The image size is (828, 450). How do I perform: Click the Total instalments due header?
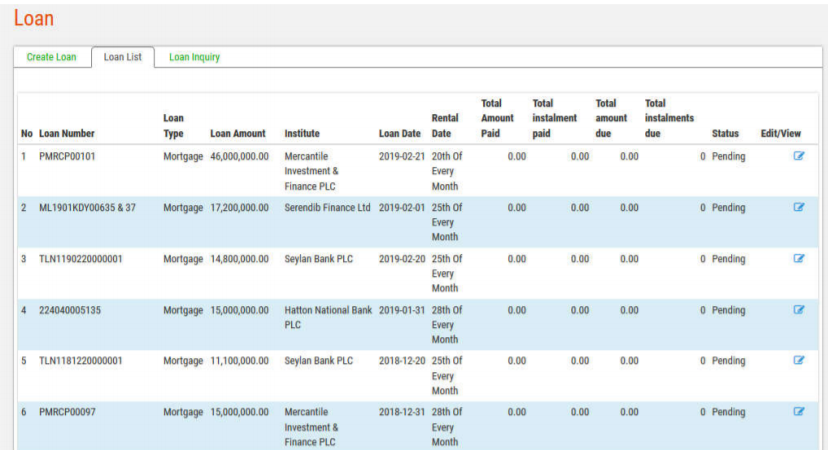pos(669,118)
